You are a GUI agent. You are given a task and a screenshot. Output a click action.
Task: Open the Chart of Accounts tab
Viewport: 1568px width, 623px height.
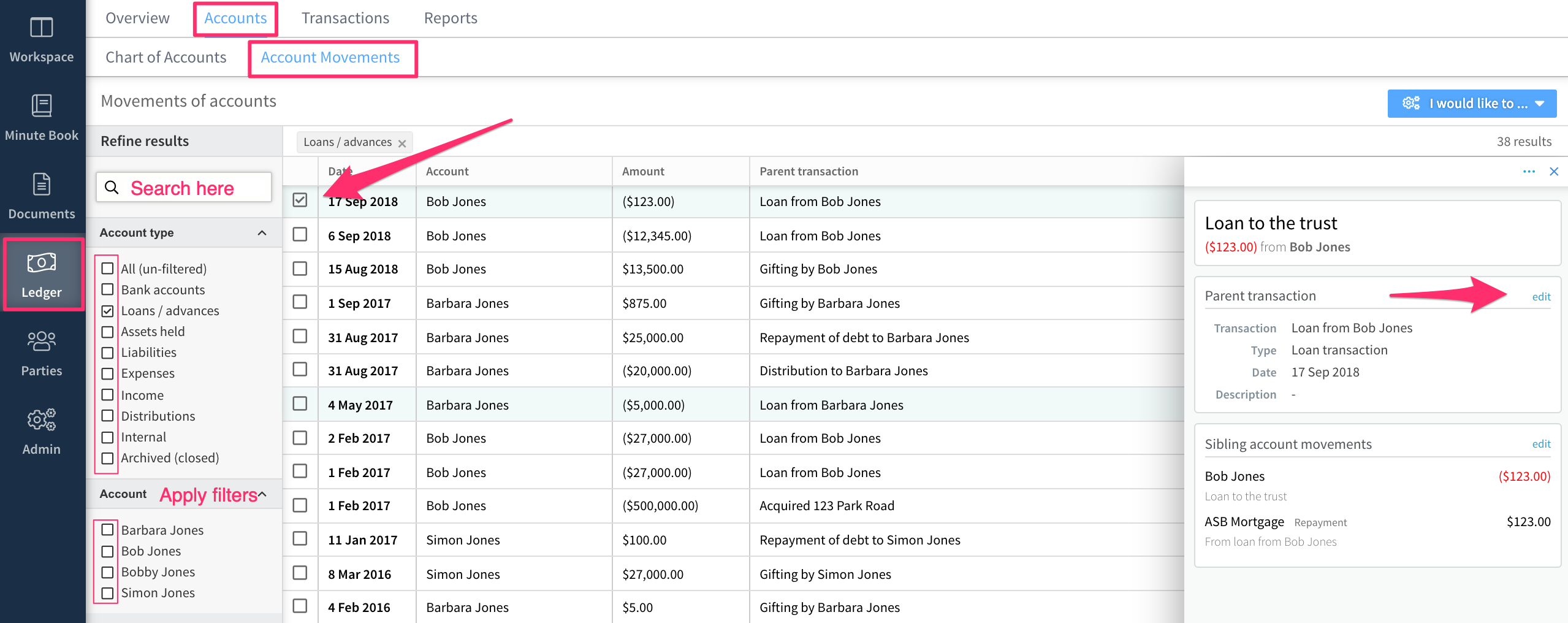[x=166, y=57]
